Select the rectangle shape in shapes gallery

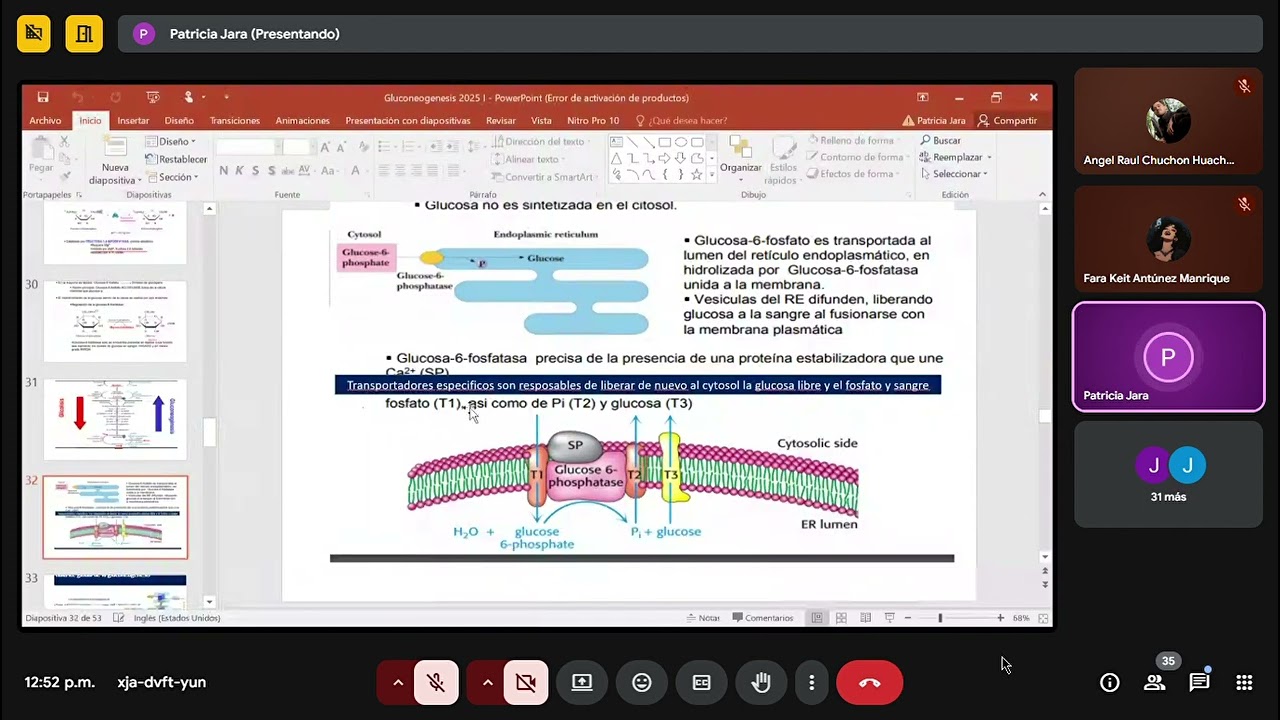click(x=664, y=142)
